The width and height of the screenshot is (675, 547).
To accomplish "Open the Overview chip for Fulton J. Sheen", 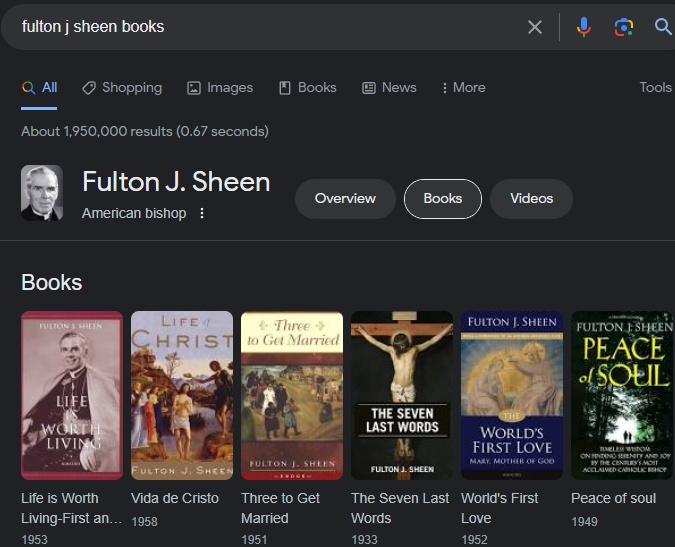I will (x=345, y=199).
